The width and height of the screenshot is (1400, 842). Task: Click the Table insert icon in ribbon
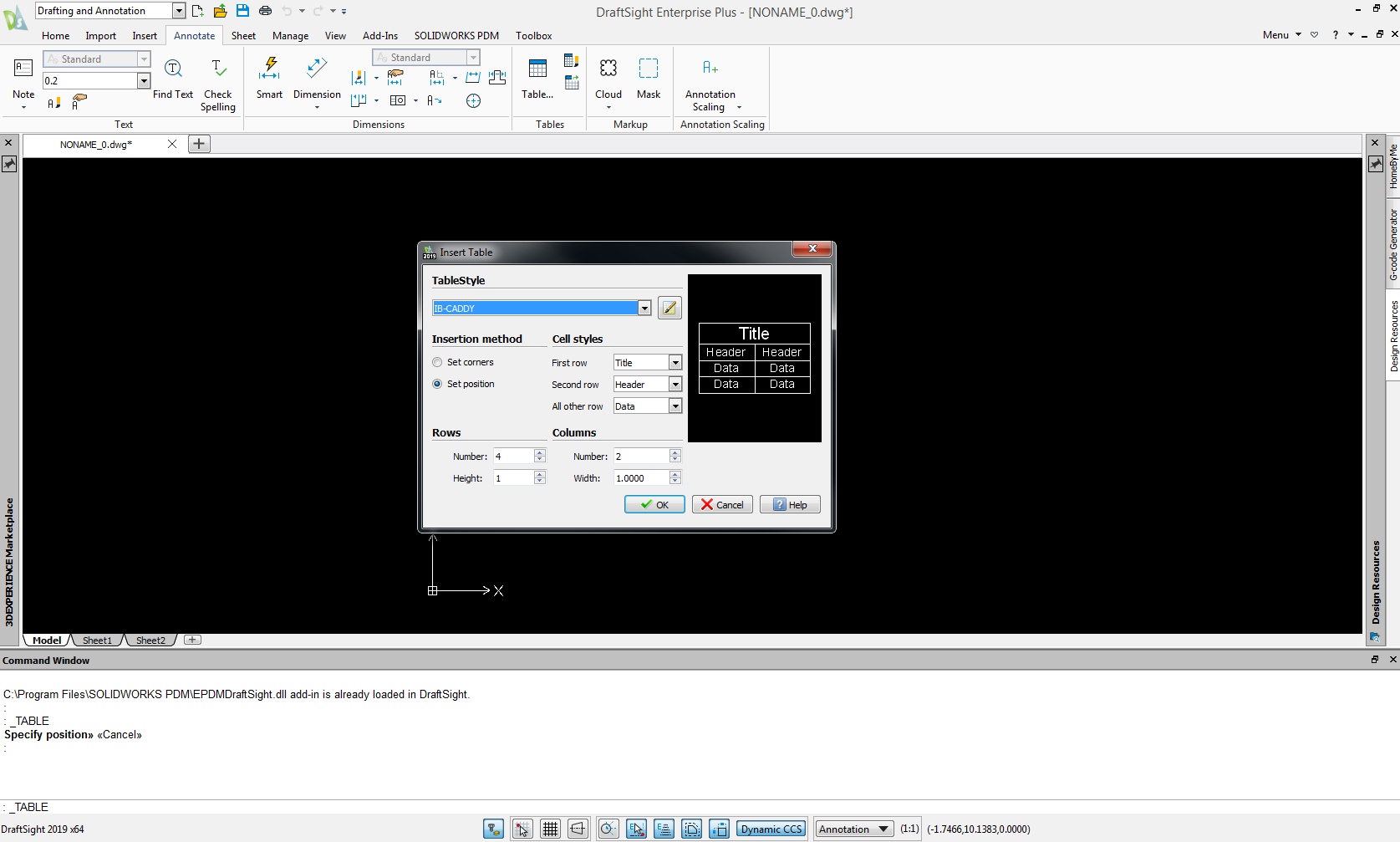pos(537,69)
